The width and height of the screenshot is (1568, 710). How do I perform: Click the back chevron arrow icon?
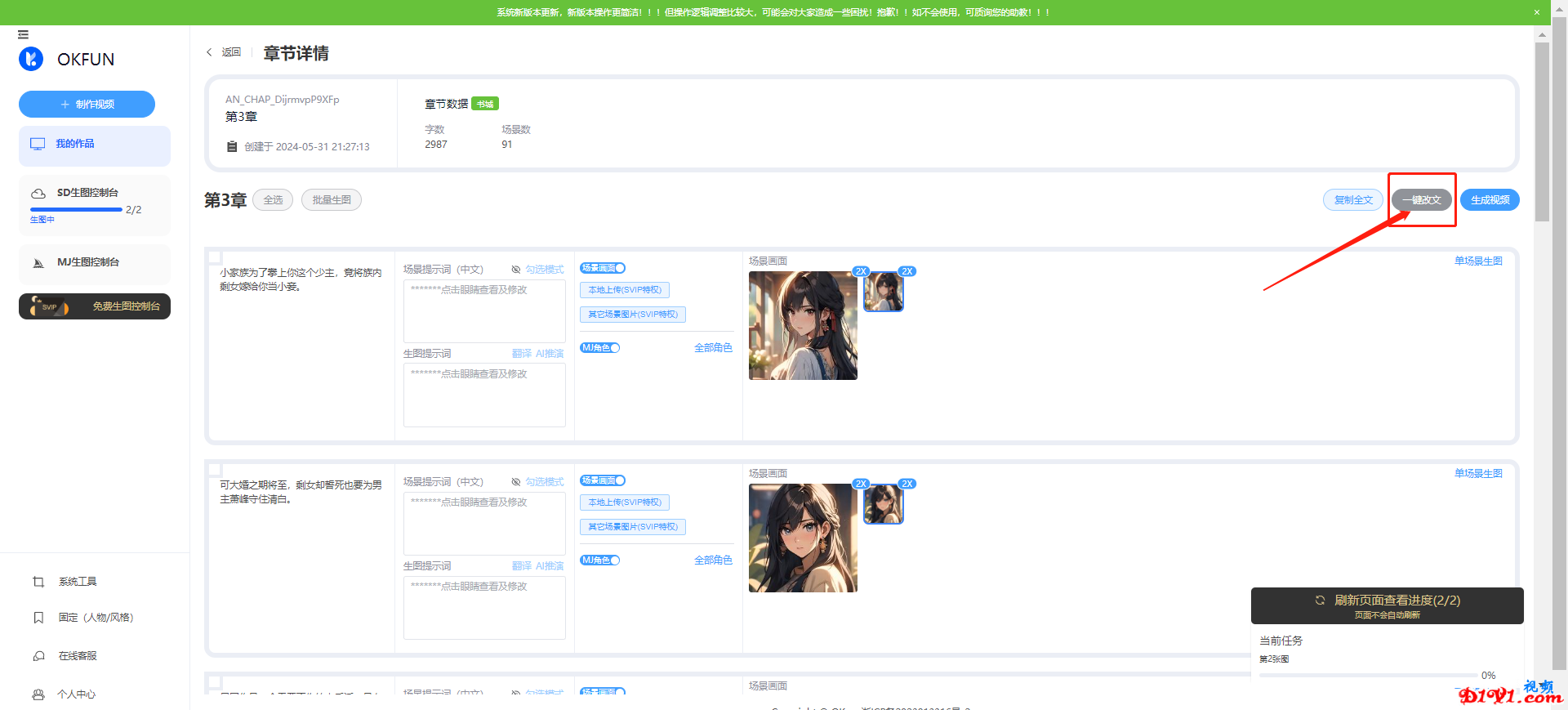point(209,52)
